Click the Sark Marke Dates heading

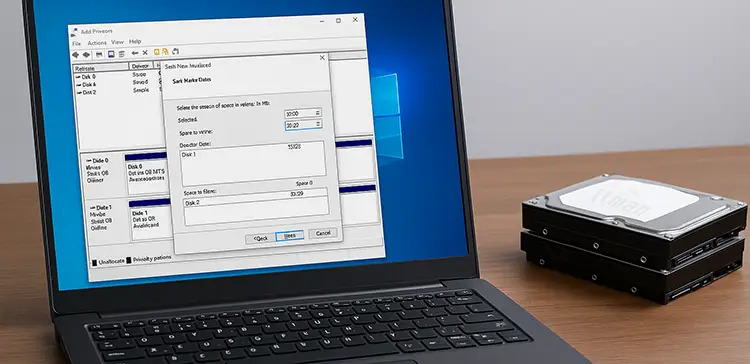[x=192, y=80]
